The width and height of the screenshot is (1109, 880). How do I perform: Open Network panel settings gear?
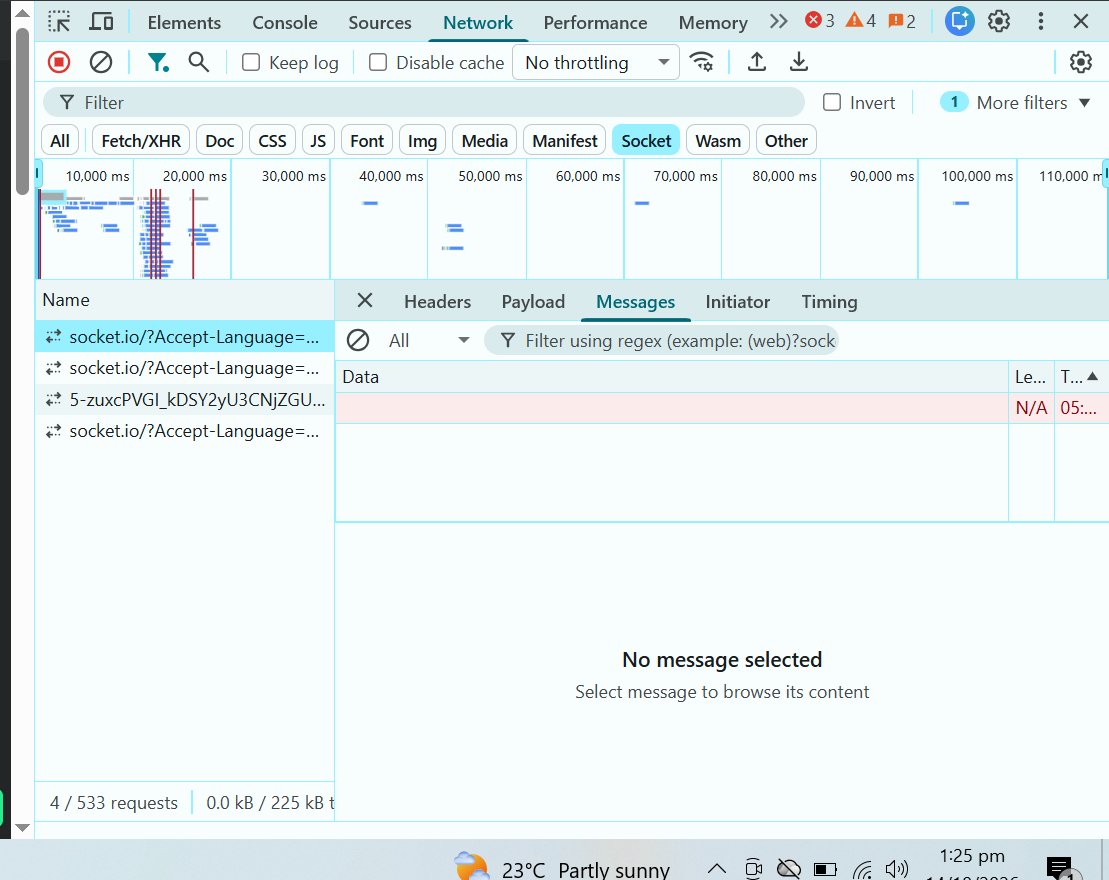[x=1081, y=62]
